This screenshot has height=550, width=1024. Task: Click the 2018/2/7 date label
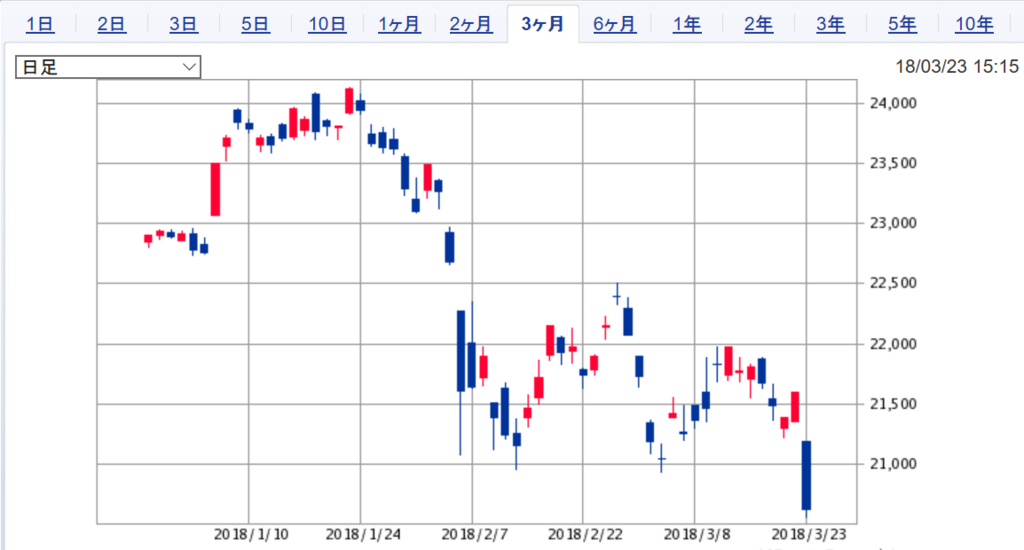pos(475,535)
